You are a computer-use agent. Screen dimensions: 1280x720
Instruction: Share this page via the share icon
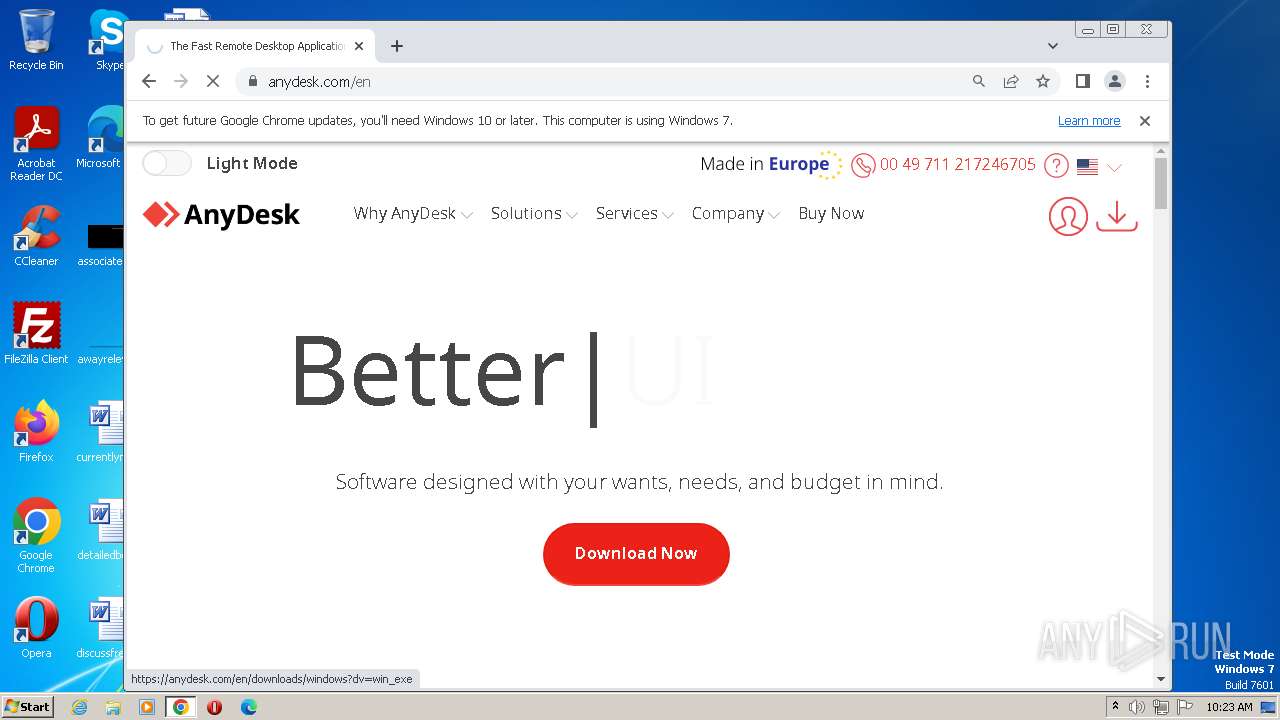click(1011, 81)
